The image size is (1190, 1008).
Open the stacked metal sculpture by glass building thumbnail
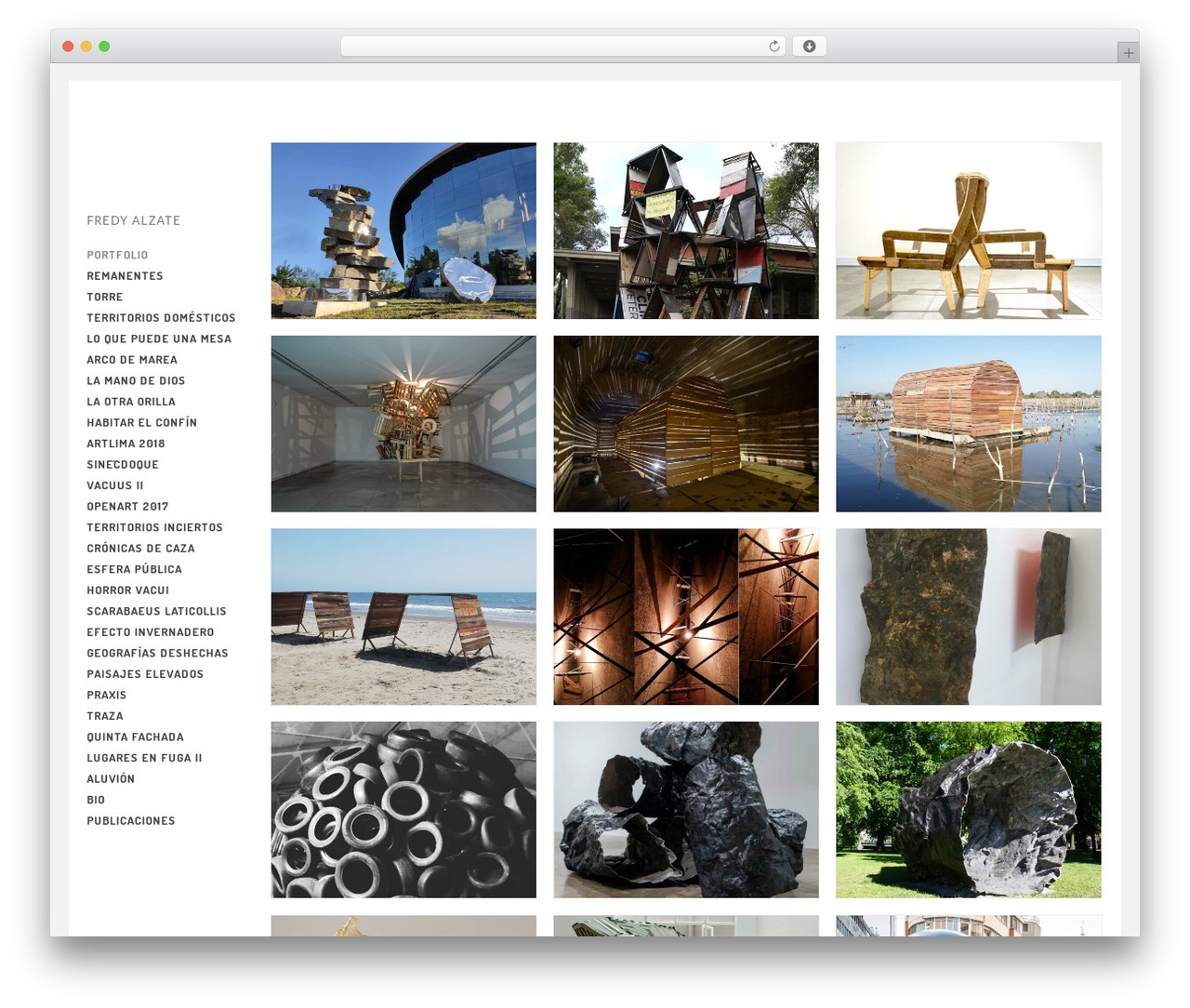click(403, 231)
